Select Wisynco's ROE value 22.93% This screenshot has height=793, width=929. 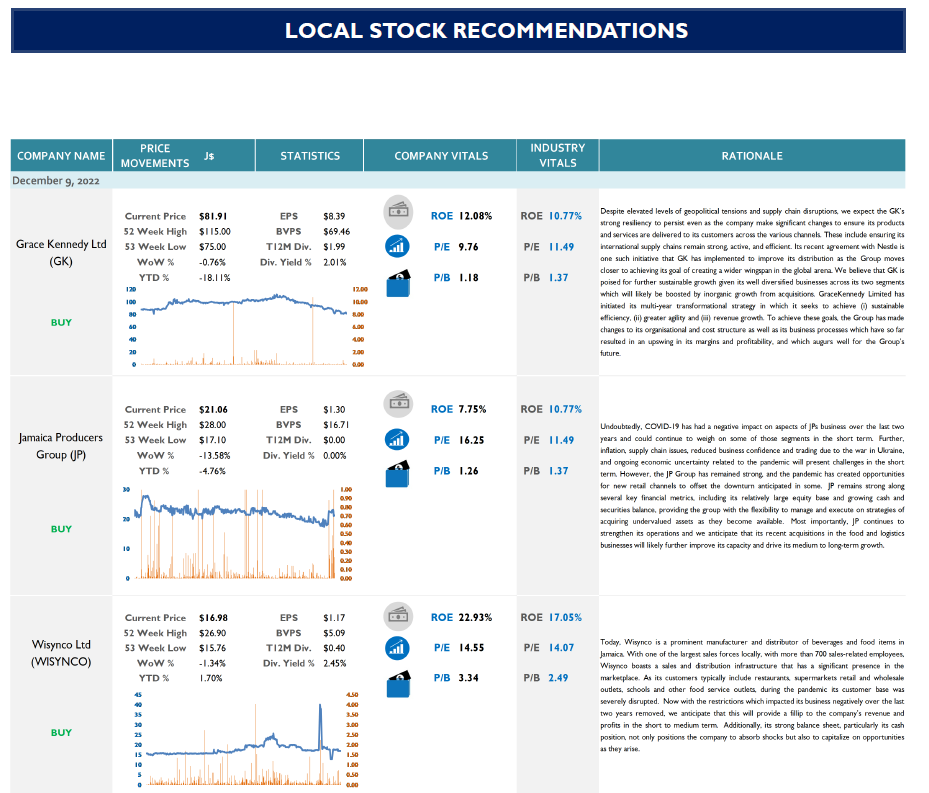pos(475,617)
